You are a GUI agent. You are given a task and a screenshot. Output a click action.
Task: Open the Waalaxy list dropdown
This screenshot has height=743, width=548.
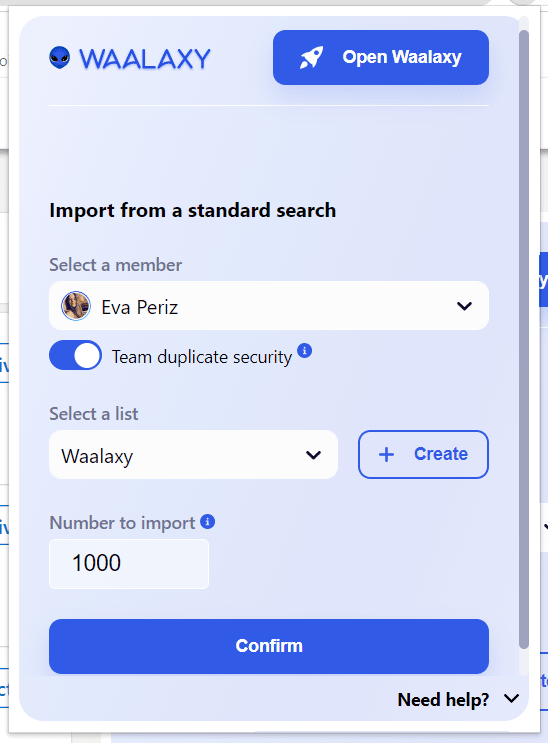click(193, 454)
